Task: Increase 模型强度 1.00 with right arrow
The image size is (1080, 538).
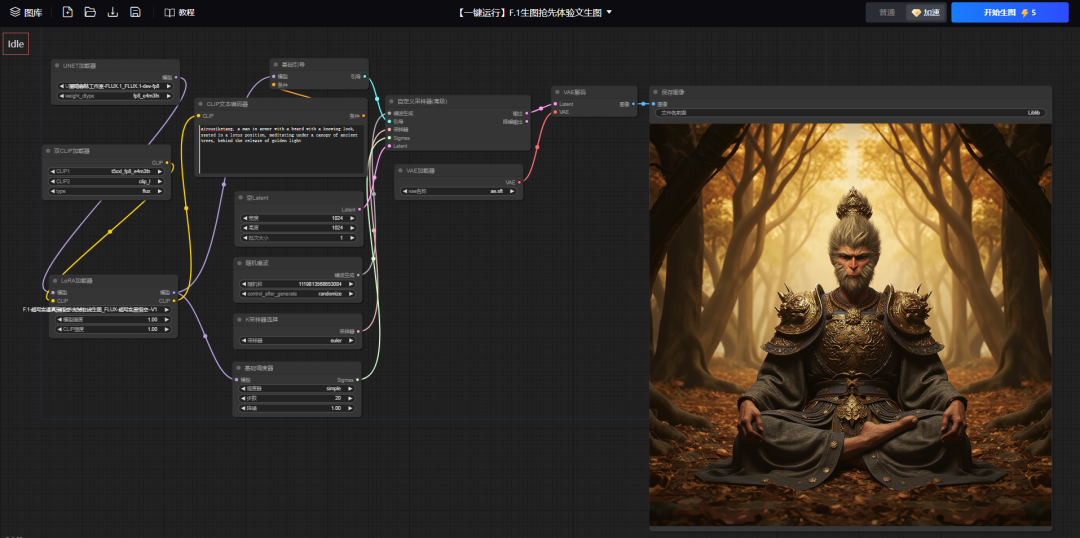Action: 168,320
